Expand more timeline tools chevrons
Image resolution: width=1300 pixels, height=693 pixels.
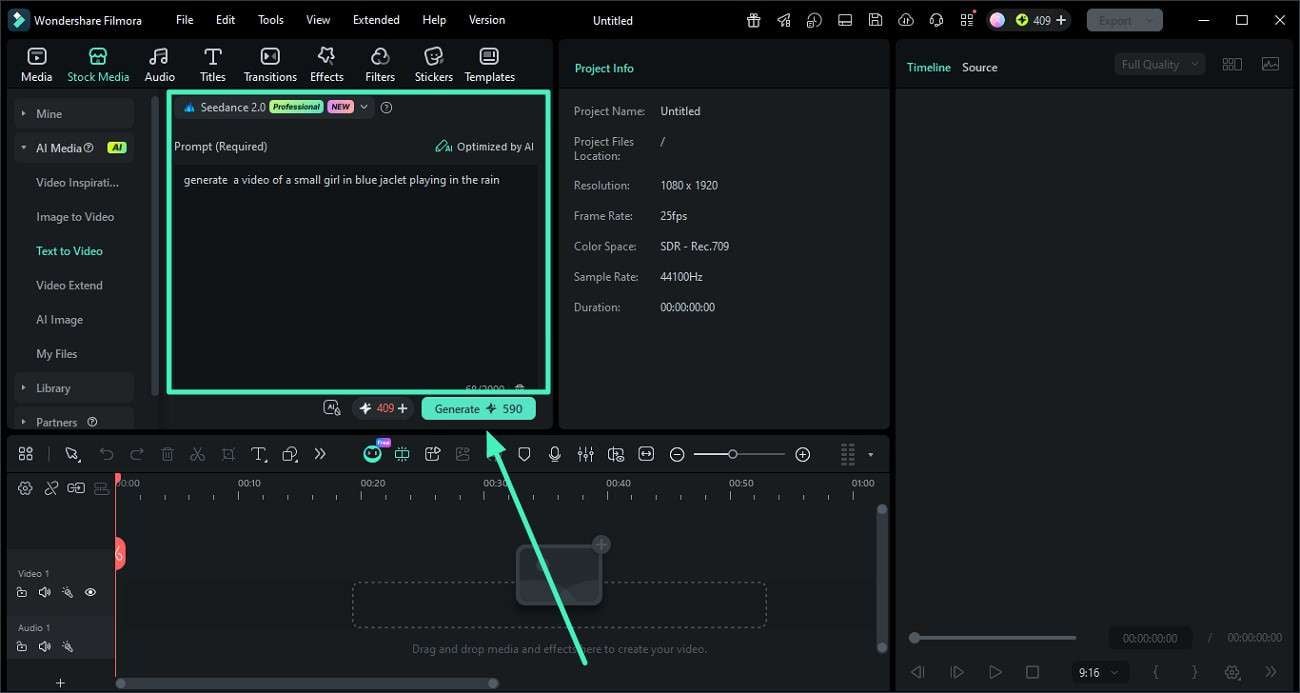[x=320, y=454]
